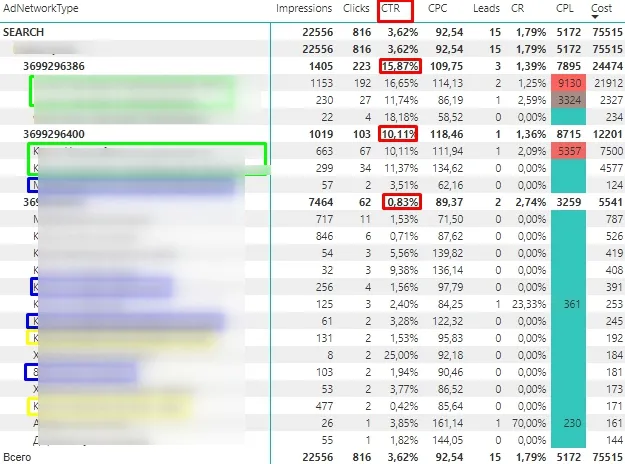Click CR value 2,59%
This screenshot has height=464, width=625.
[x=531, y=100]
